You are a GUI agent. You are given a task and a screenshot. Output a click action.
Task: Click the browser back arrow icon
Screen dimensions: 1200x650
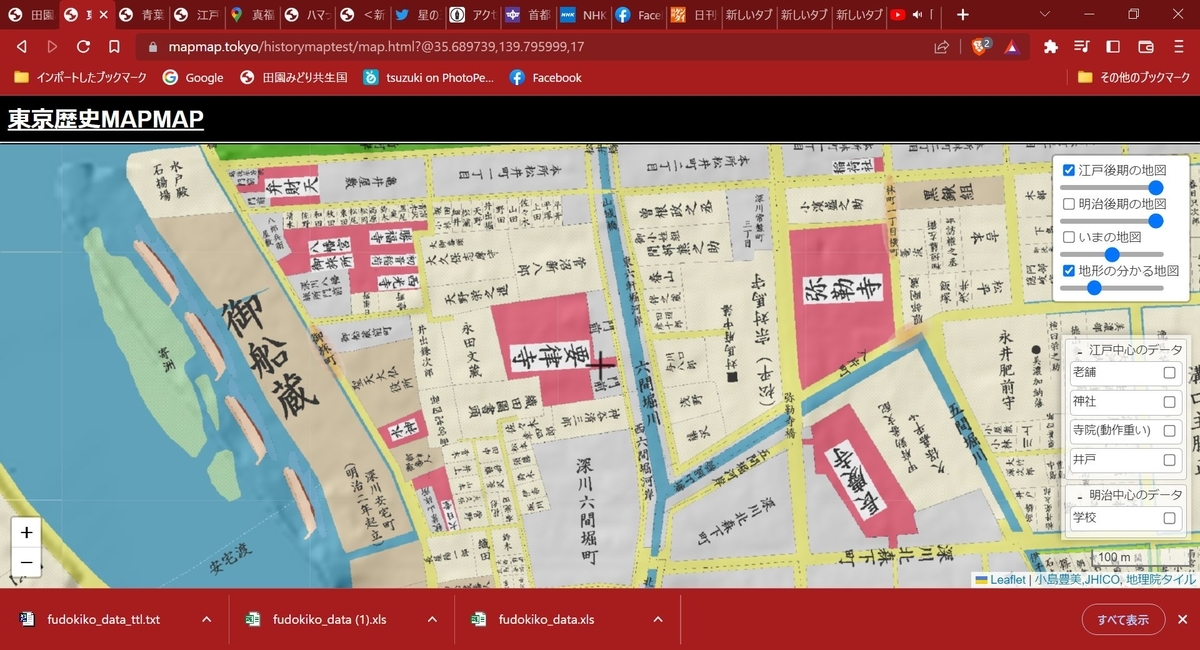[21, 46]
